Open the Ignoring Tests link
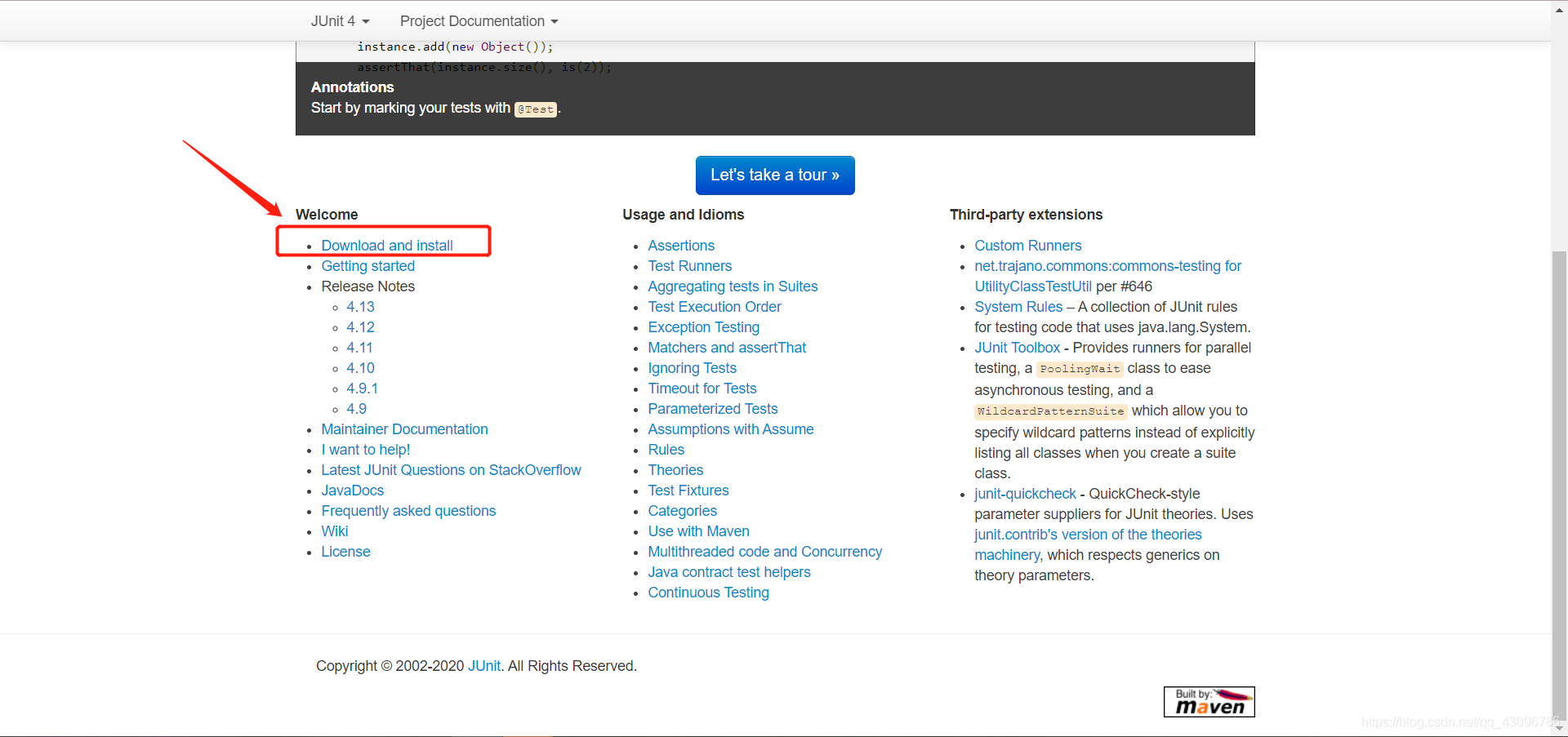Viewport: 1568px width, 737px height. click(x=693, y=368)
